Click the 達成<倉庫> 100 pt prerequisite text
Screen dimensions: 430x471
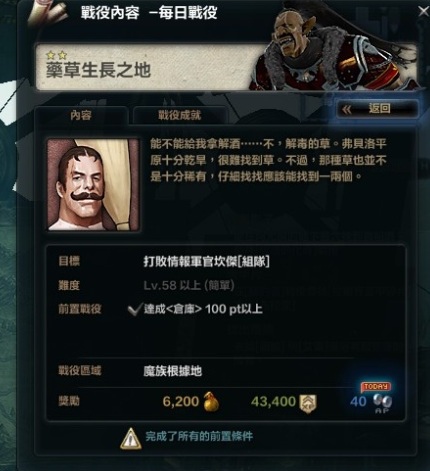(203, 309)
